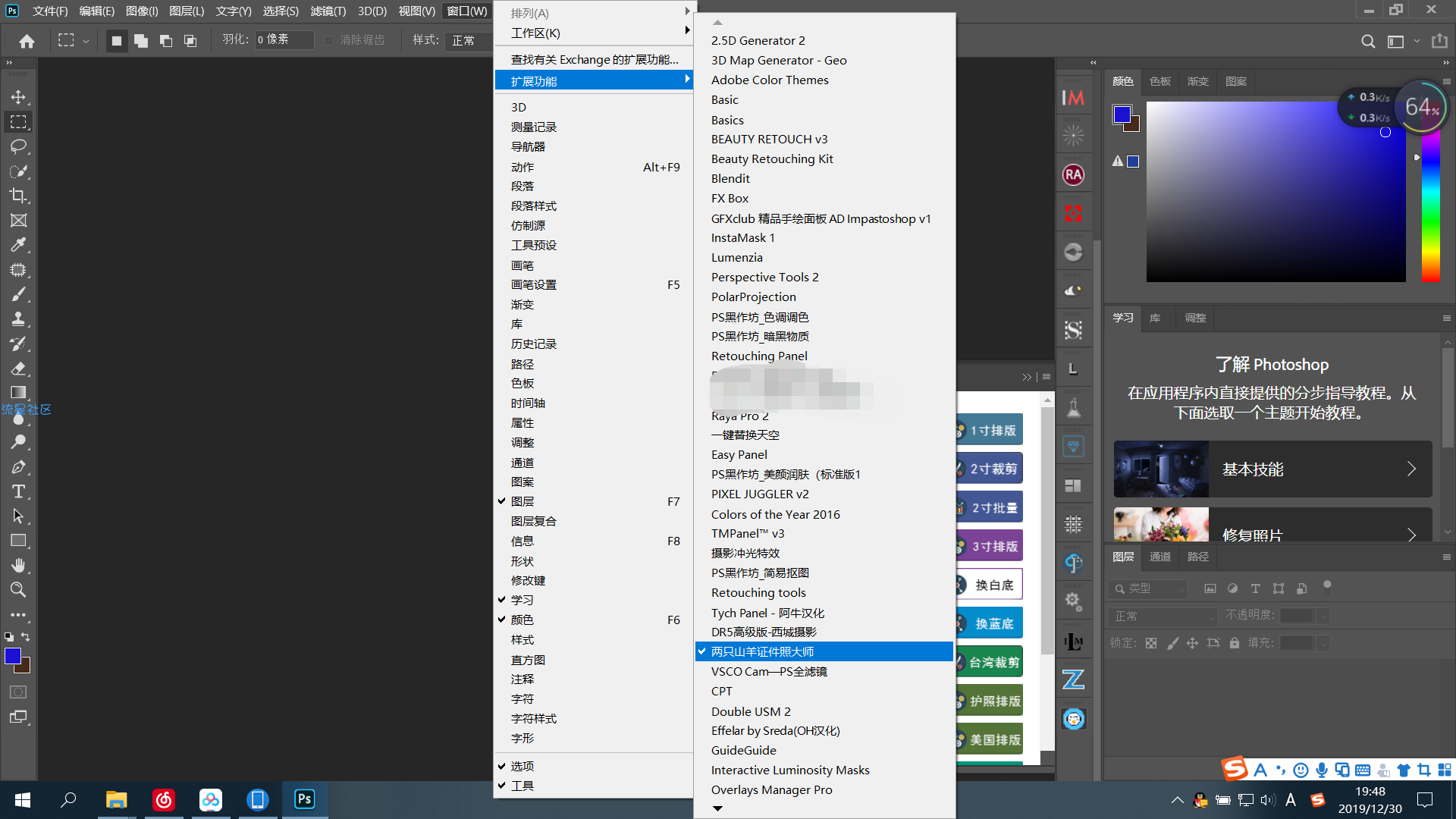Select the Zoom tool
Screen dimensions: 1456x819
tap(18, 589)
